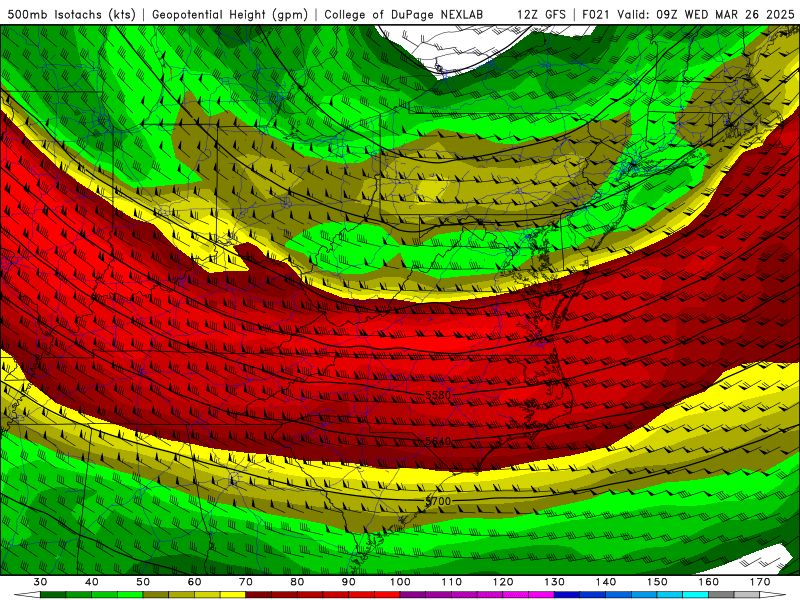Click the "09Z WED MAR 26 2025" valid time

[726, 14]
